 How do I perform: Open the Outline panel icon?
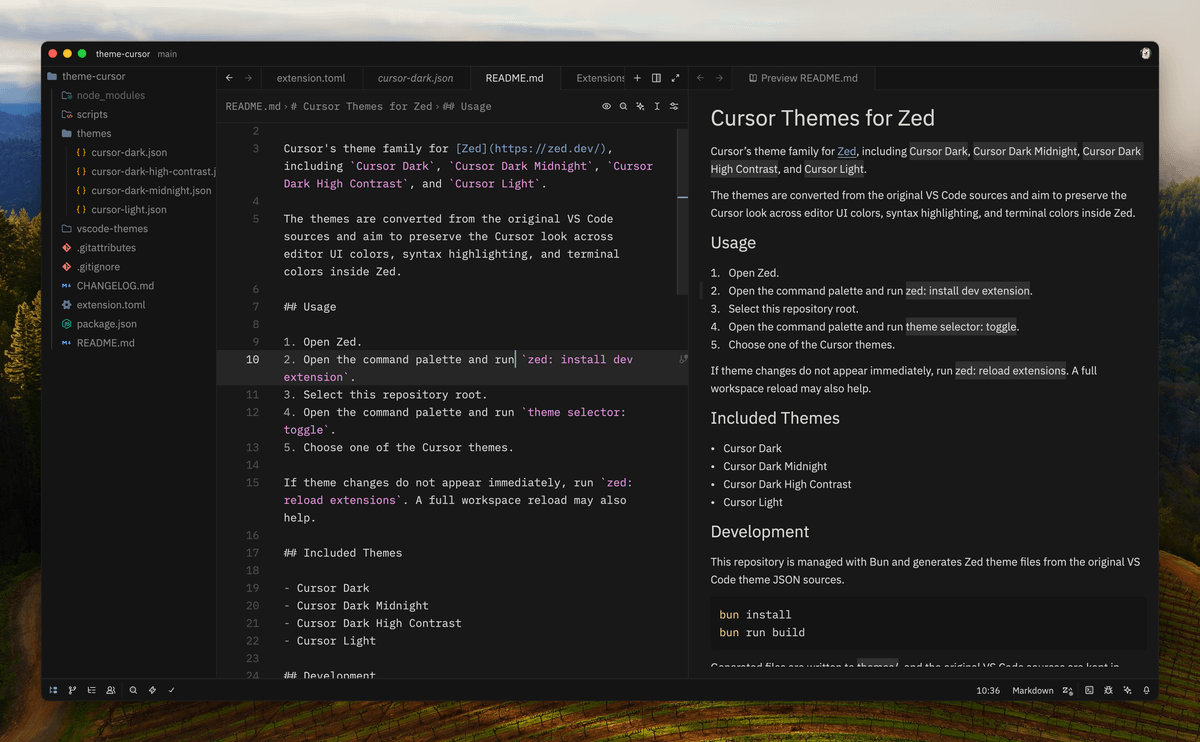click(92, 690)
